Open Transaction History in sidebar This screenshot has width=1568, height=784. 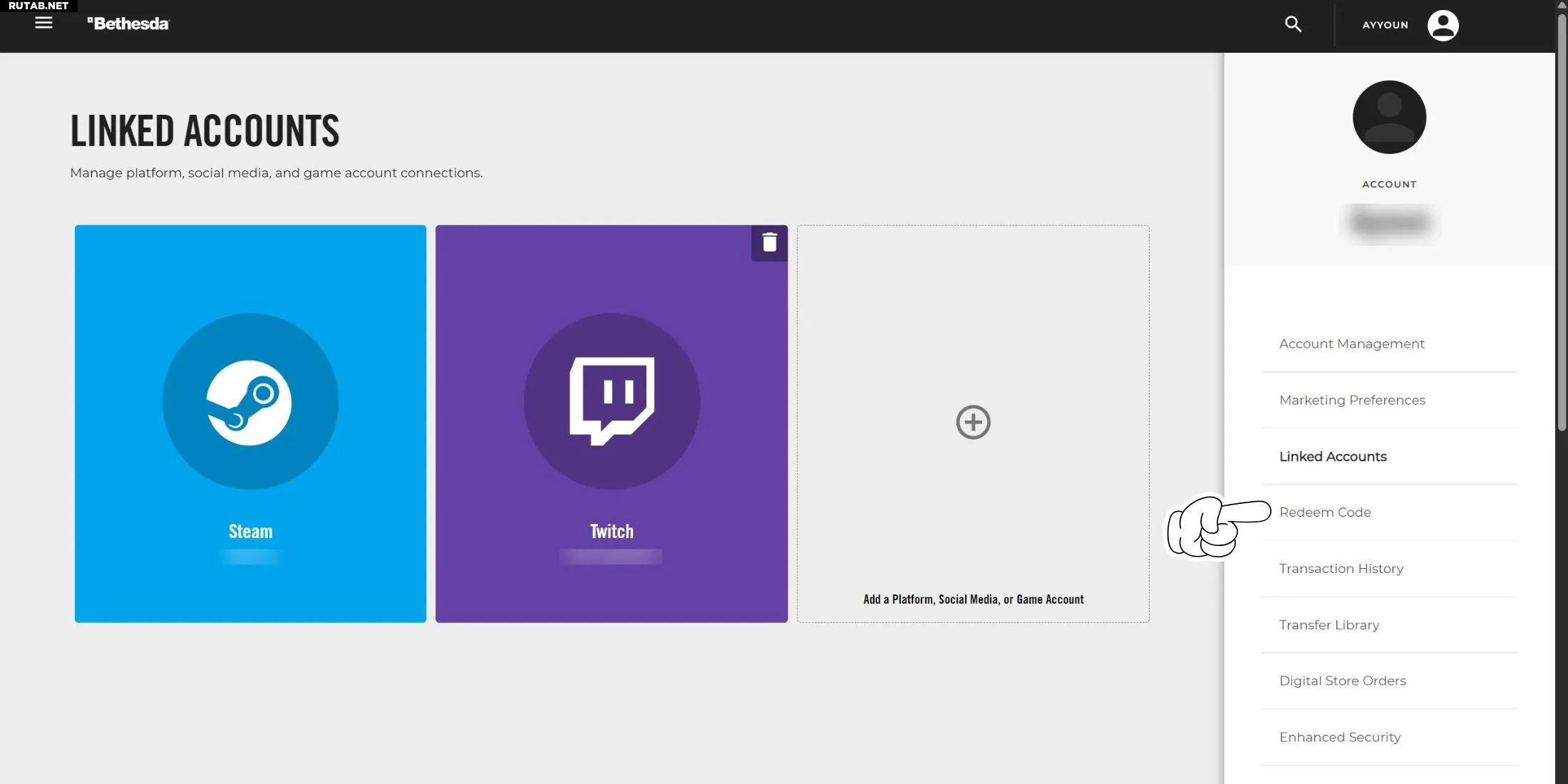pyautogui.click(x=1341, y=568)
